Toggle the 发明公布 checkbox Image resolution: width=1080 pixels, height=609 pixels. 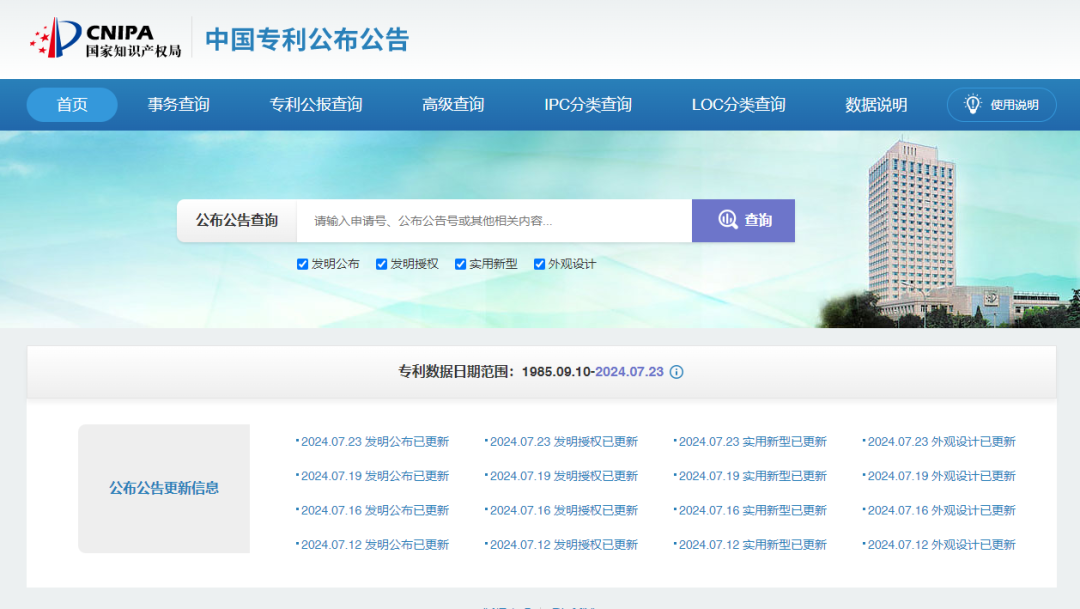coord(303,264)
